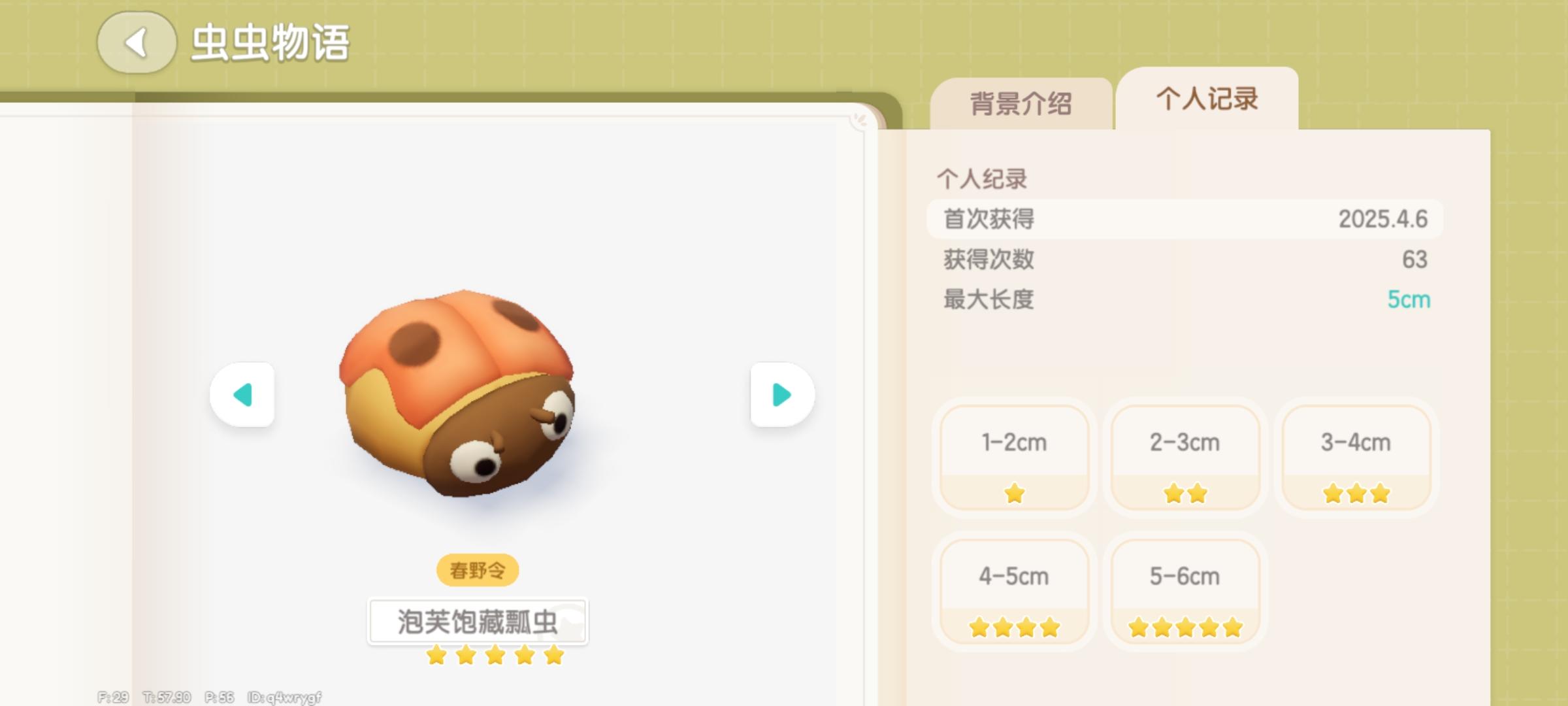Show previous insect with left arrow
The image size is (1568, 706).
242,395
